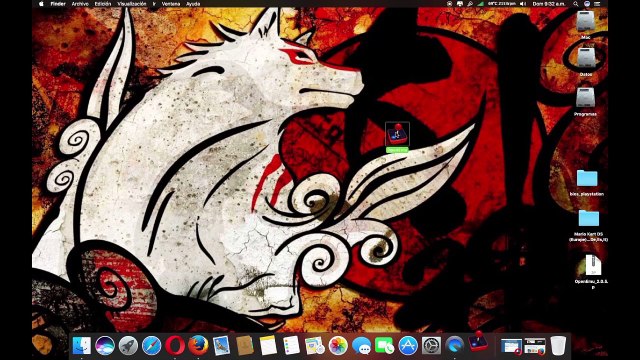Open the Mail stamp icon in Dock
Viewport: 640px width, 360px height.
[x=221, y=346]
